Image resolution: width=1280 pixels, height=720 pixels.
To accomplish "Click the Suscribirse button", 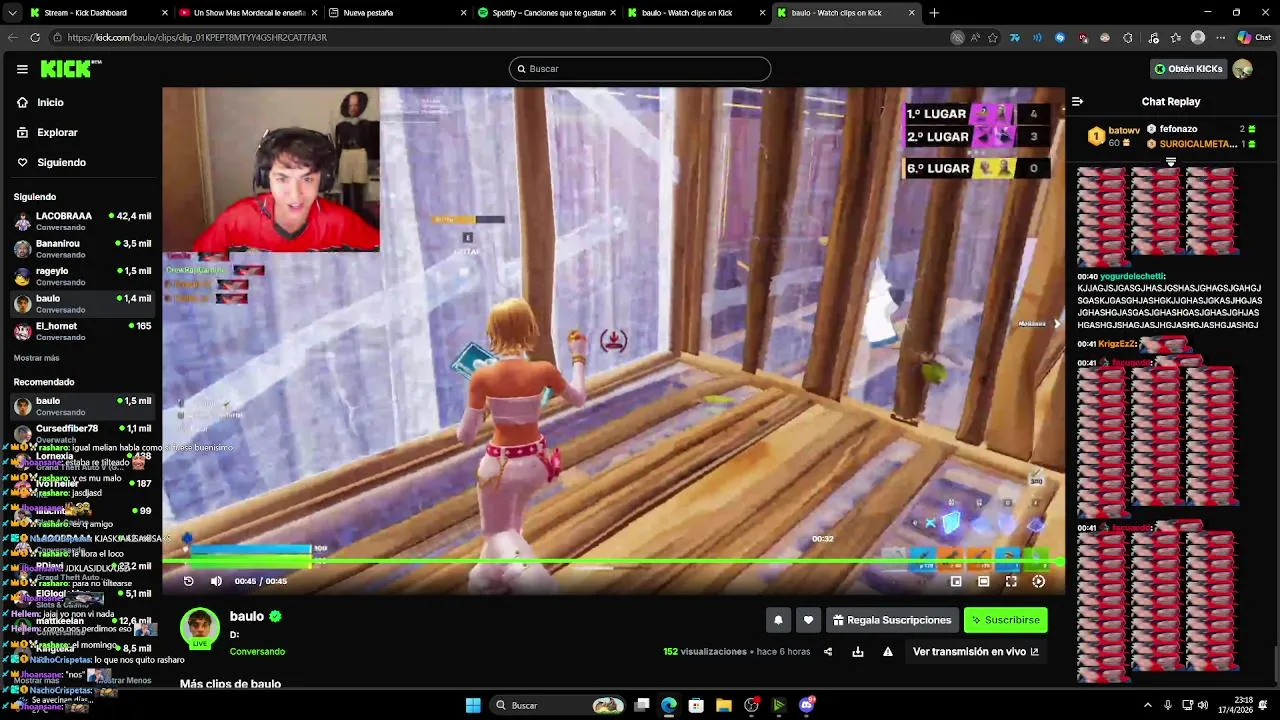I will pyautogui.click(x=1005, y=620).
